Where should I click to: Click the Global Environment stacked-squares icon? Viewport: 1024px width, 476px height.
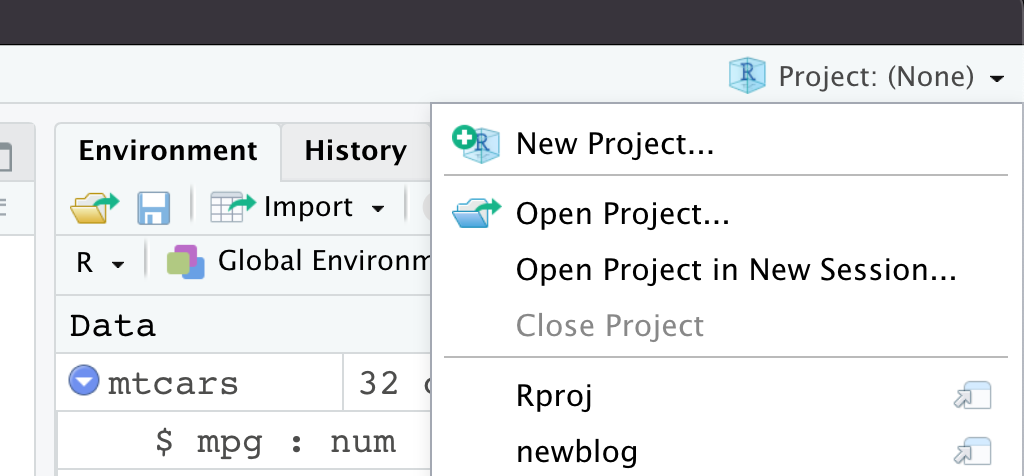click(185, 262)
